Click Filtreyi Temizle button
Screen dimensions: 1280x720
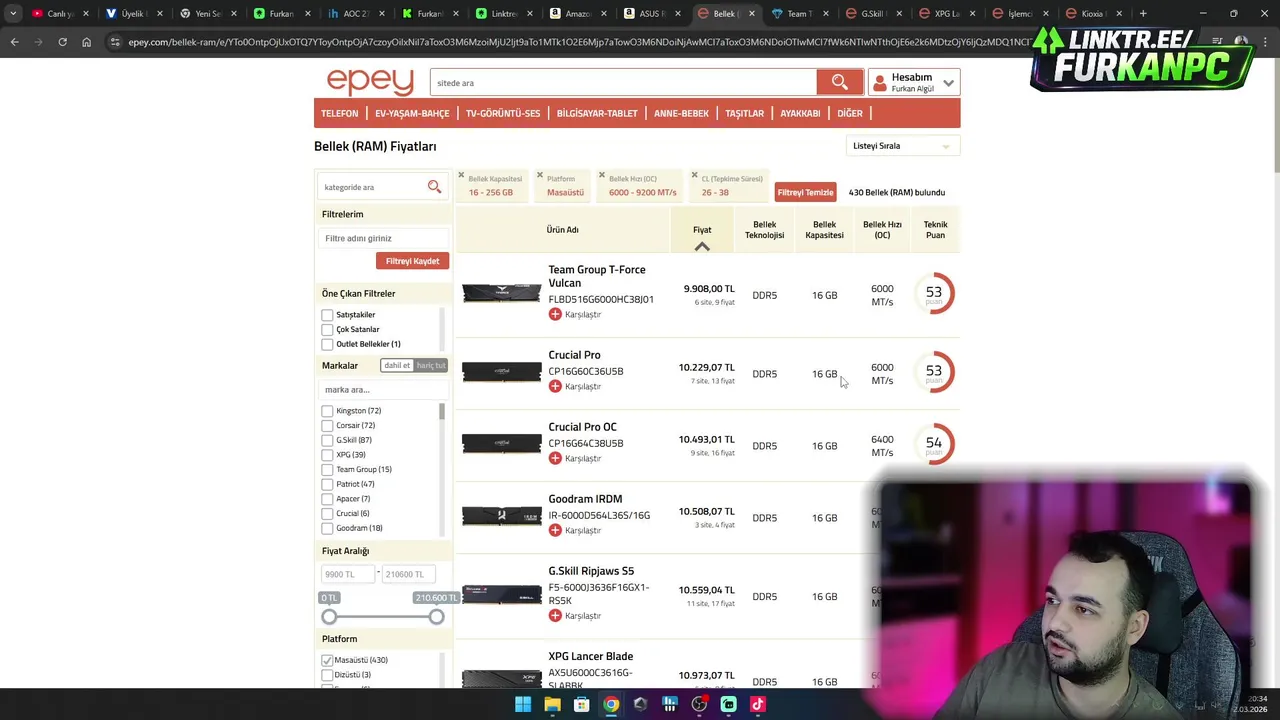click(805, 192)
